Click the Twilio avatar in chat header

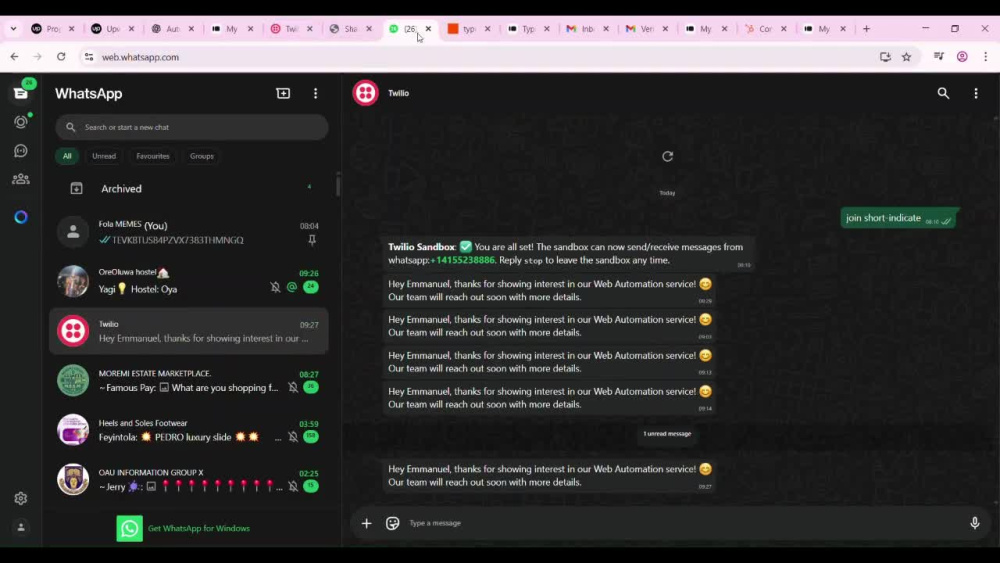pyautogui.click(x=365, y=93)
